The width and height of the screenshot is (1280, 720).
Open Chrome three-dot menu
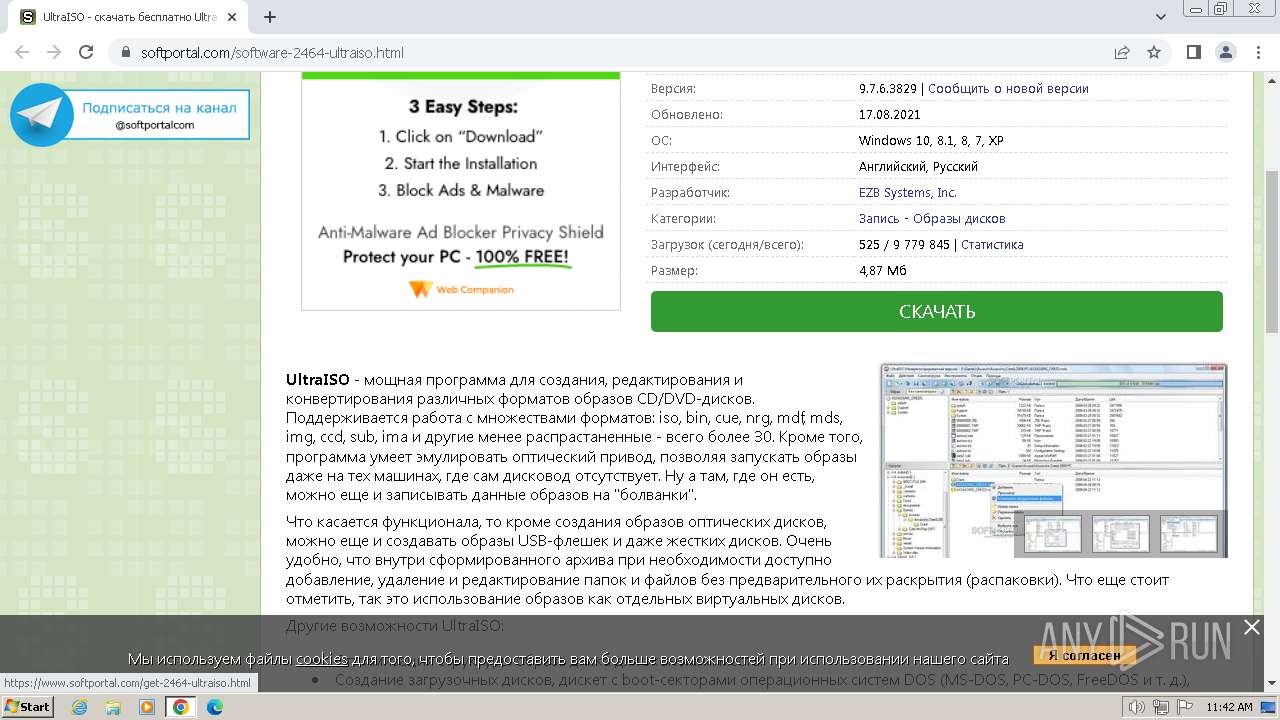[1257, 52]
